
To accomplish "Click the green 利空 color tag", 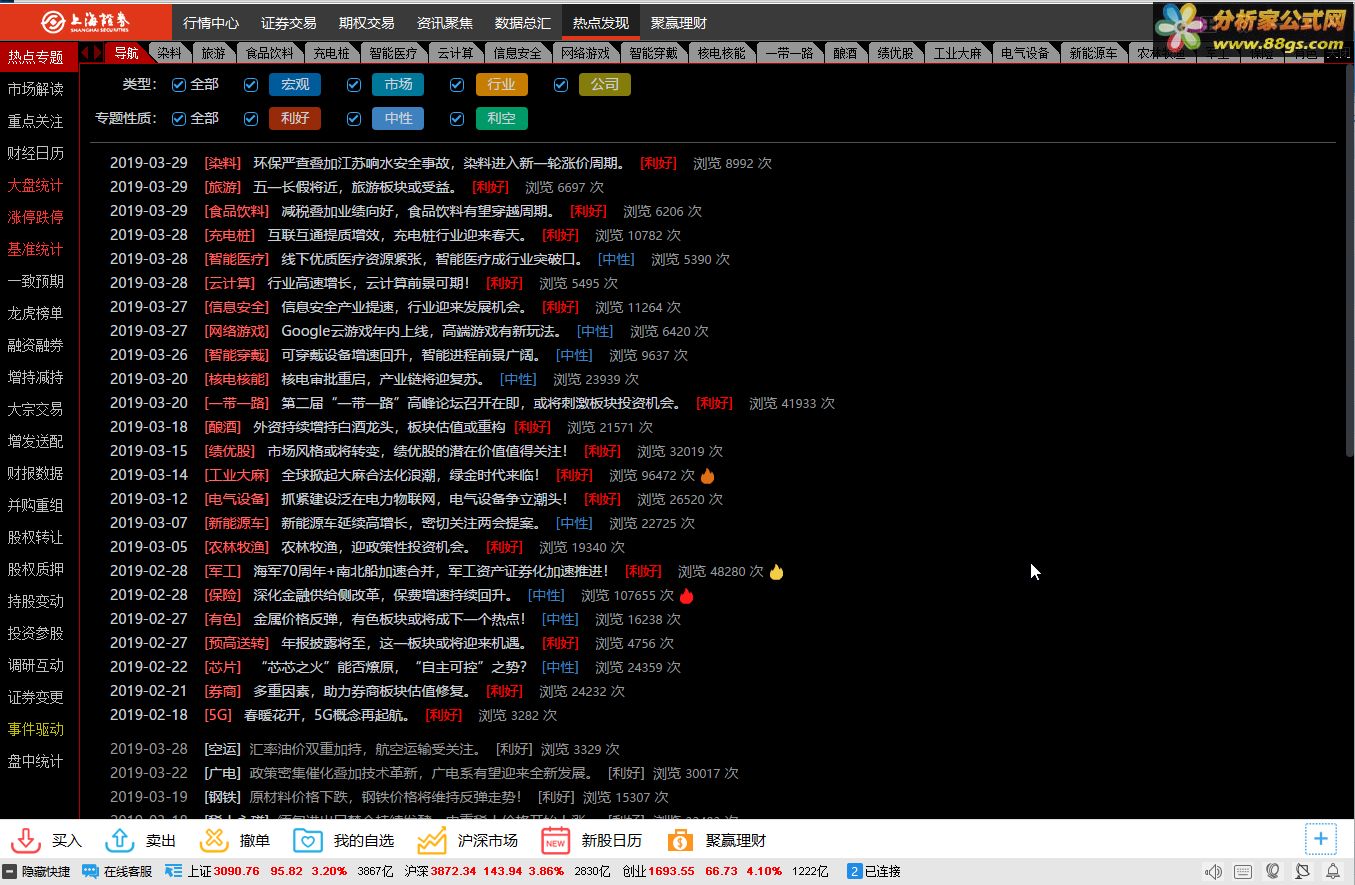I will pos(502,118).
